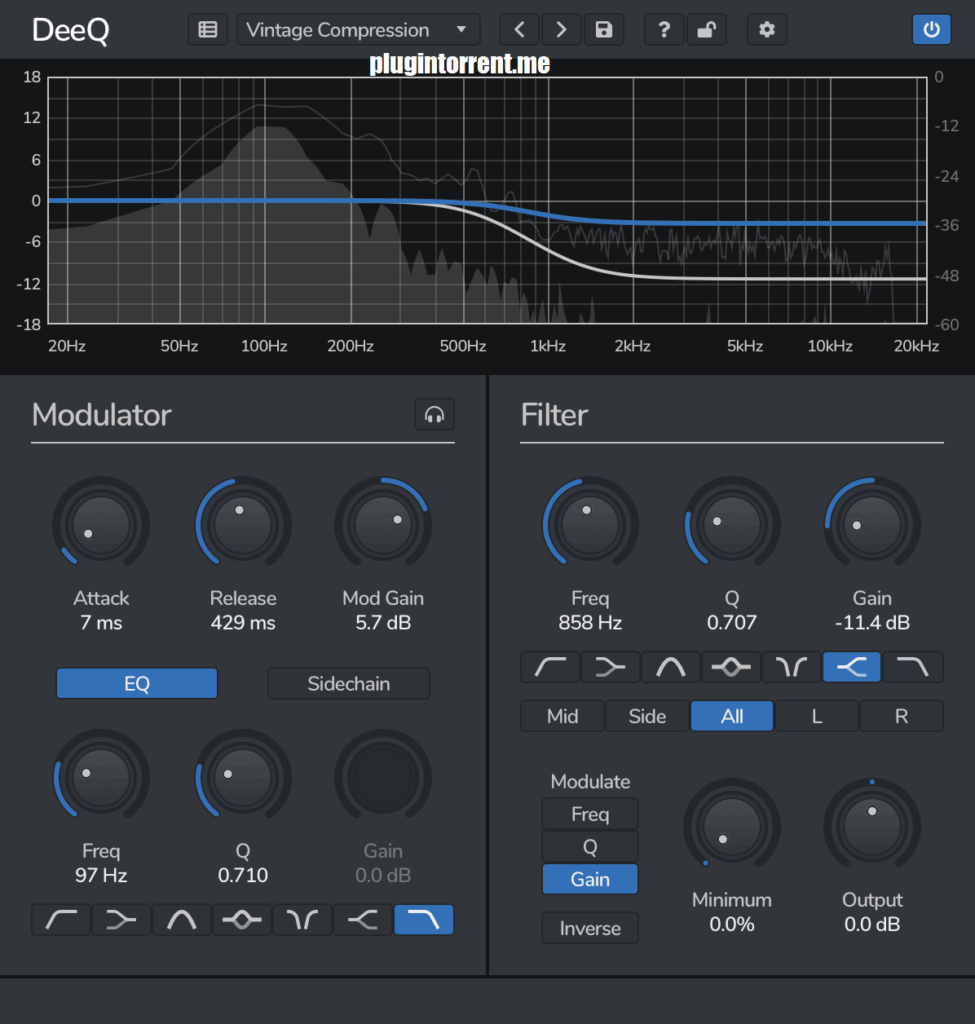
Task: Open the preset browser list icon
Action: pyautogui.click(x=208, y=29)
